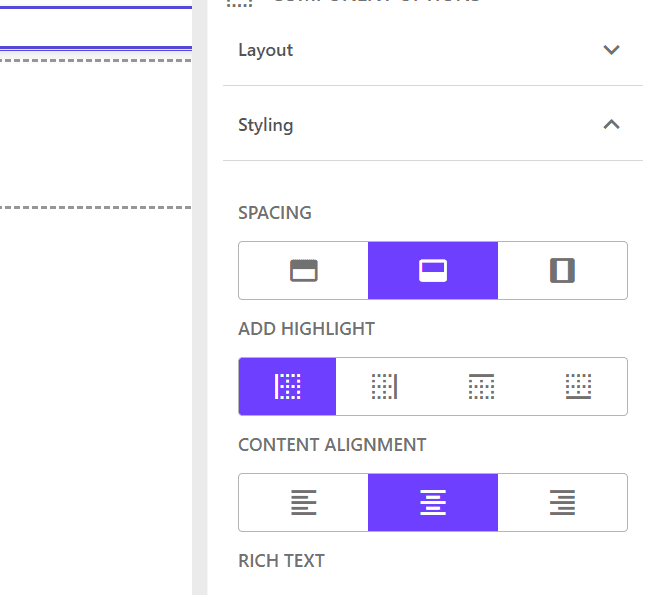Click the Rich Text section label
The image size is (651, 595).
[x=281, y=561]
